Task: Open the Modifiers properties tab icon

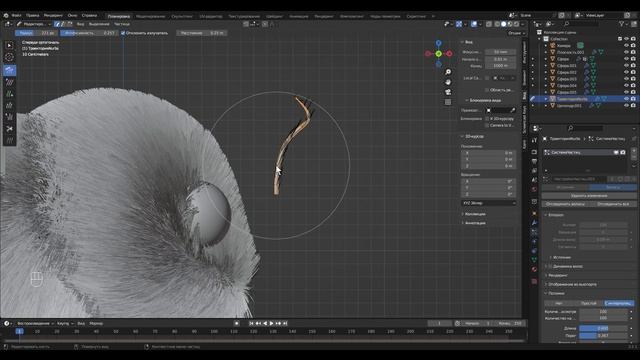Action: coord(534,222)
